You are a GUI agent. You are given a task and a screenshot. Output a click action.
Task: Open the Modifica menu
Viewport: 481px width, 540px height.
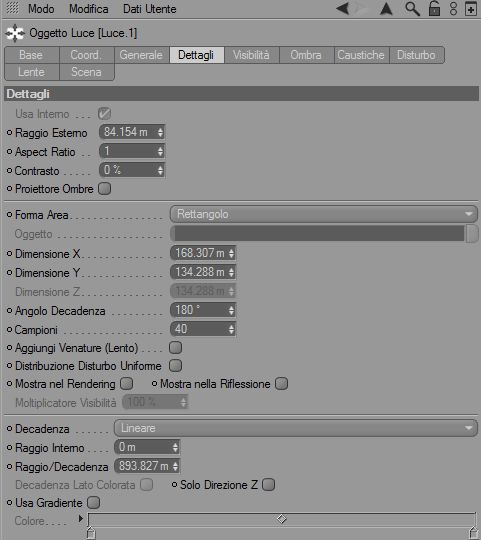tap(88, 9)
